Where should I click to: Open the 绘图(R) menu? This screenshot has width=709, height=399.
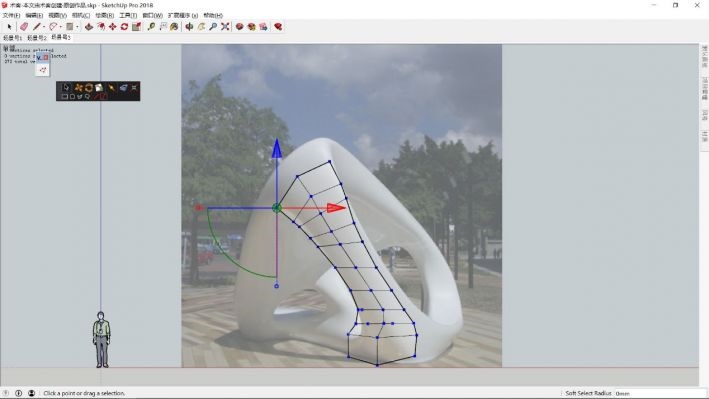[x=104, y=15]
